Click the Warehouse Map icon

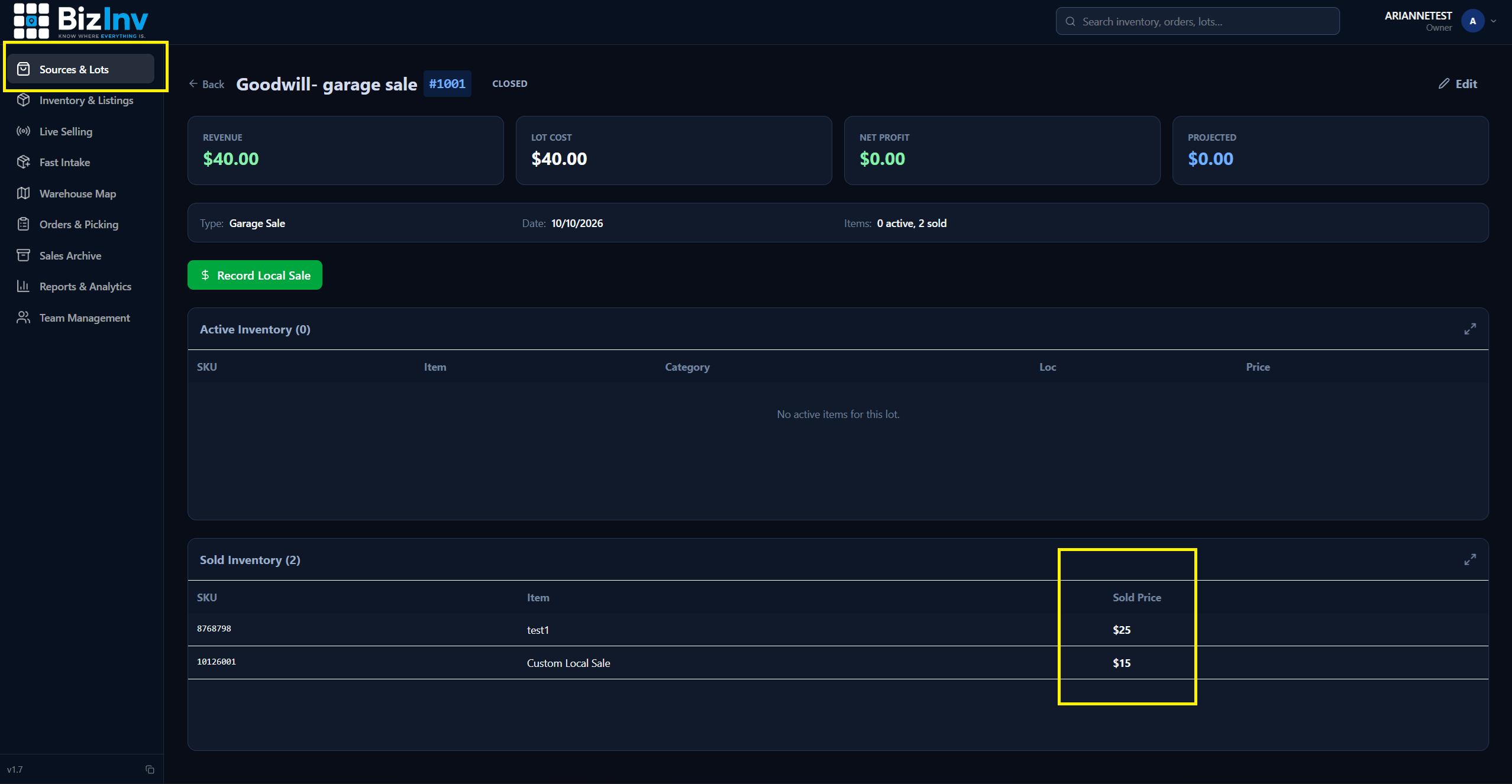[24, 193]
